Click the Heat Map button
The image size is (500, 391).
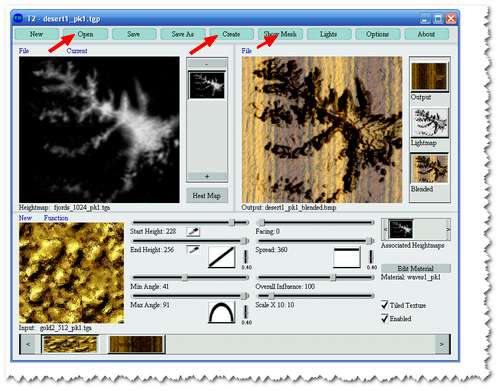pos(207,196)
